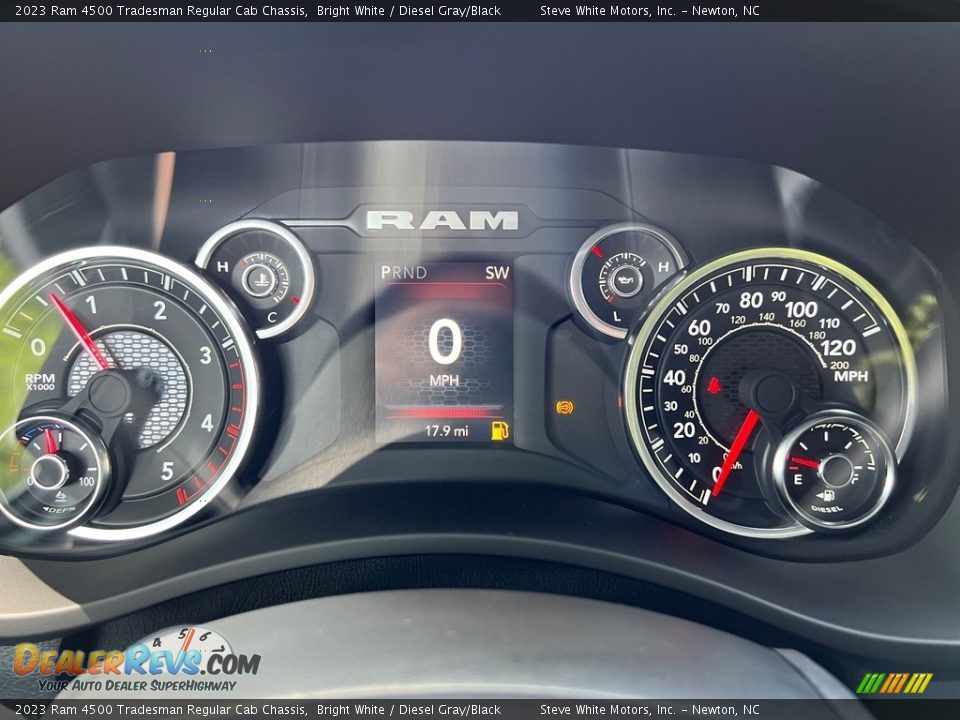Viewport: 960px width, 720px height.
Task: Click the top title 2023 Ram 4500 Tradesman
Action: click(x=160, y=10)
